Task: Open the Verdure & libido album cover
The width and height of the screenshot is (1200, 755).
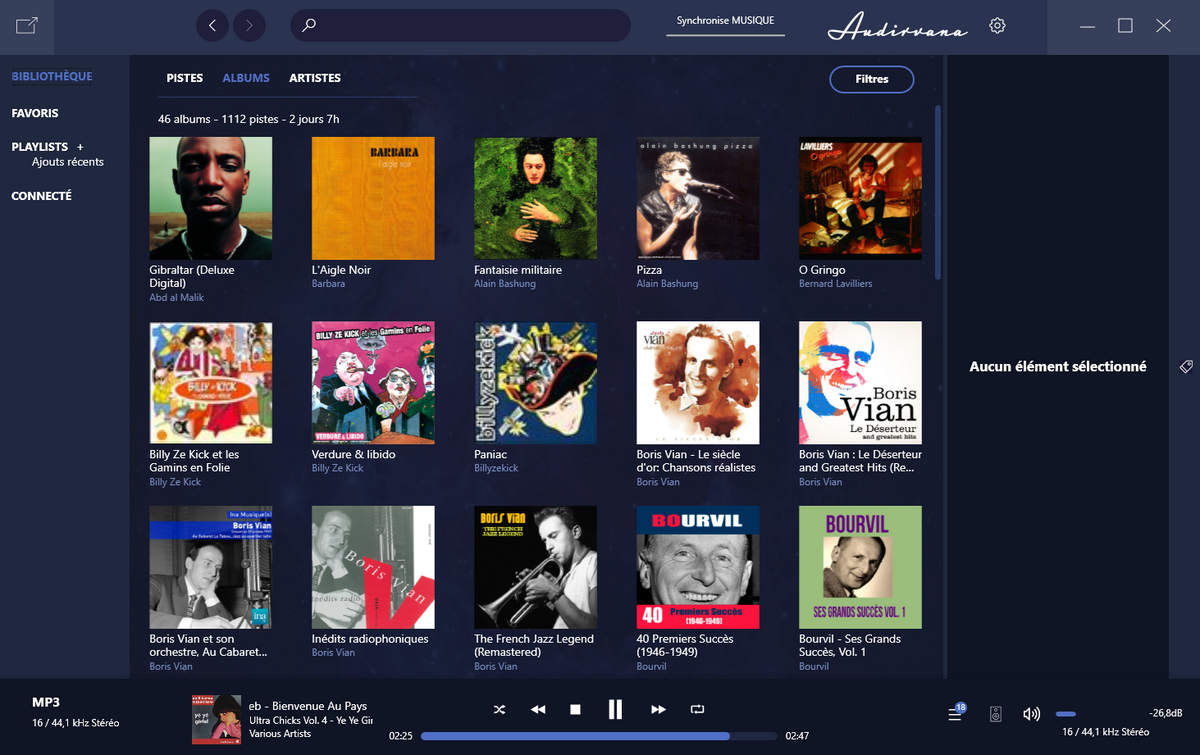Action: (373, 383)
